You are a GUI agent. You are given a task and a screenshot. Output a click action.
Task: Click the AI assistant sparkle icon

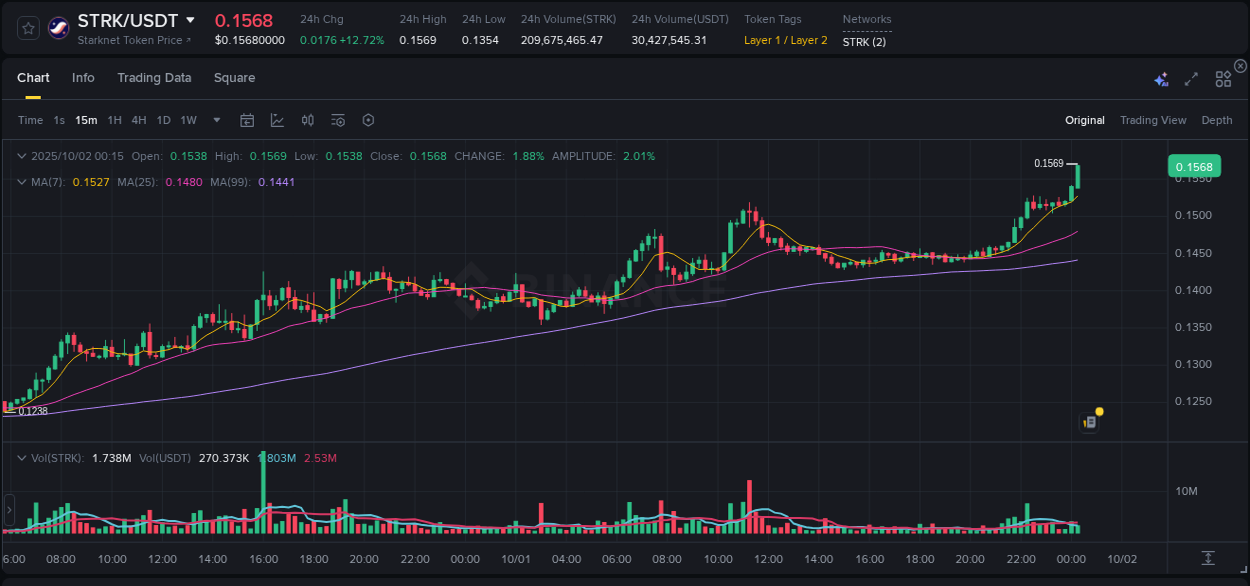point(1160,78)
